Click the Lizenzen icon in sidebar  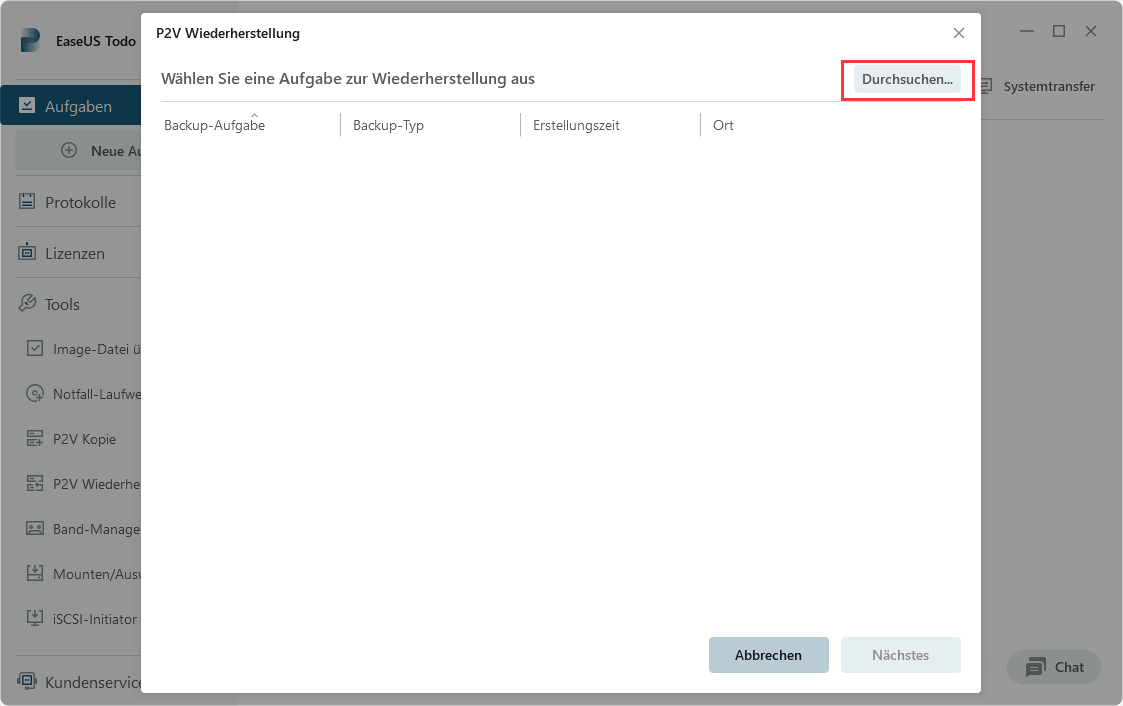tap(27, 253)
